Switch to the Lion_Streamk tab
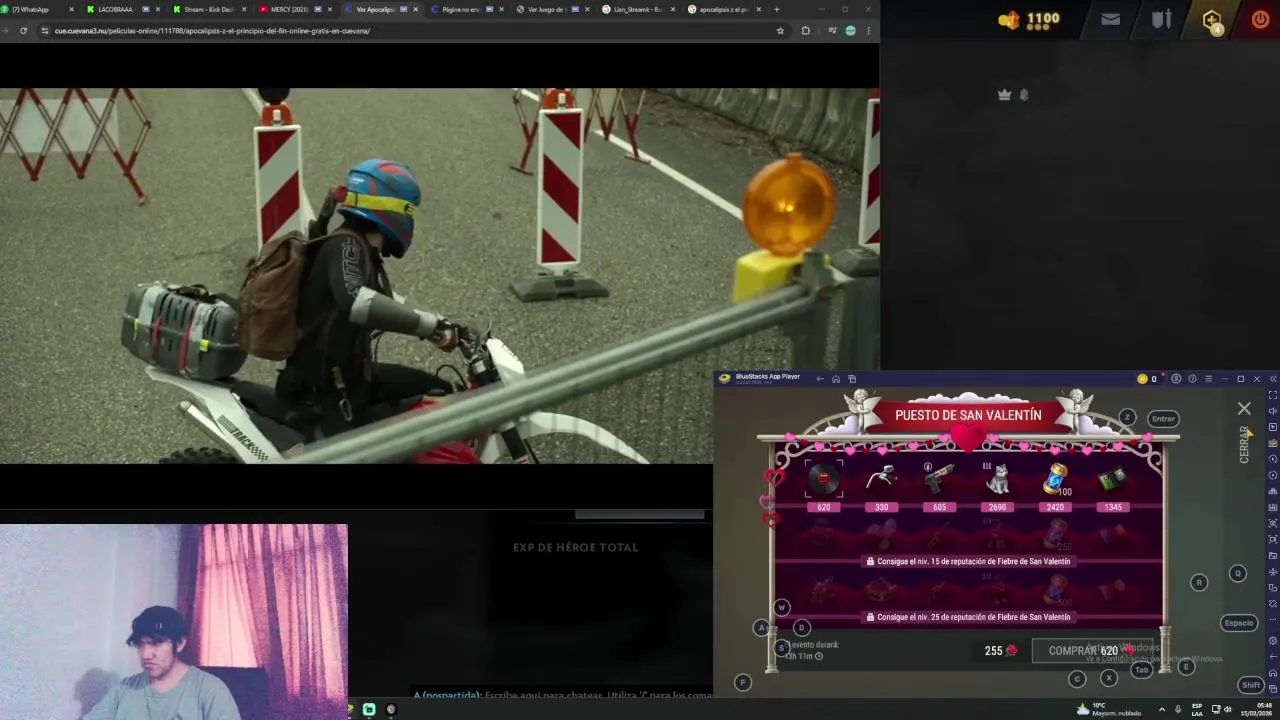 [636, 9]
